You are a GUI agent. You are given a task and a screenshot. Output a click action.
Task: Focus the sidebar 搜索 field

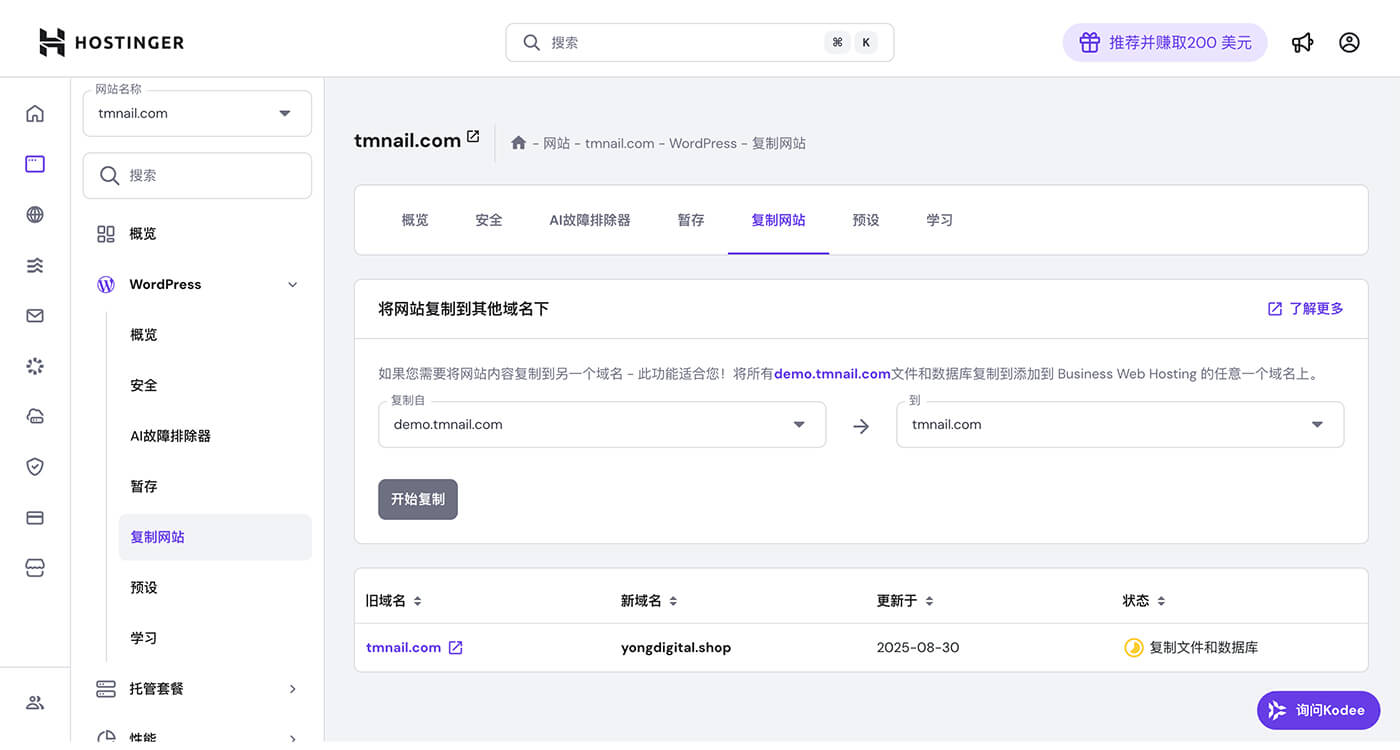pyautogui.click(x=197, y=176)
